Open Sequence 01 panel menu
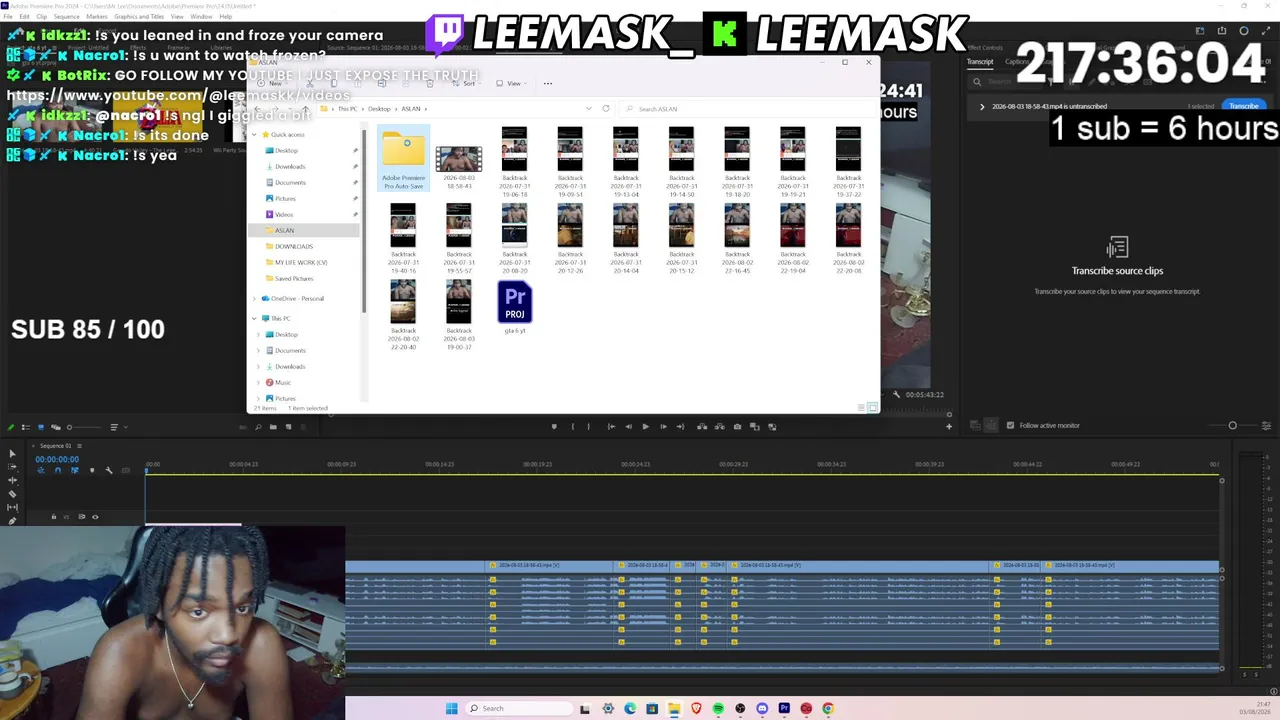The image size is (1280, 720). tap(80, 446)
